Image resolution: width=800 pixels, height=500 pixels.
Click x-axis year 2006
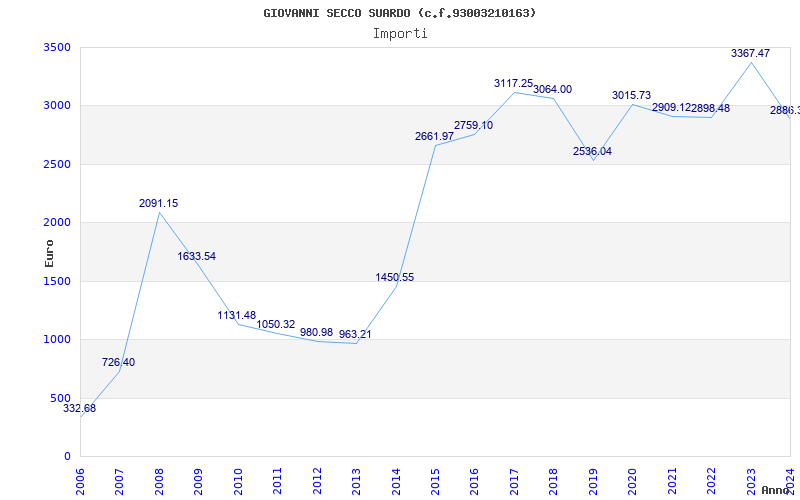80,482
